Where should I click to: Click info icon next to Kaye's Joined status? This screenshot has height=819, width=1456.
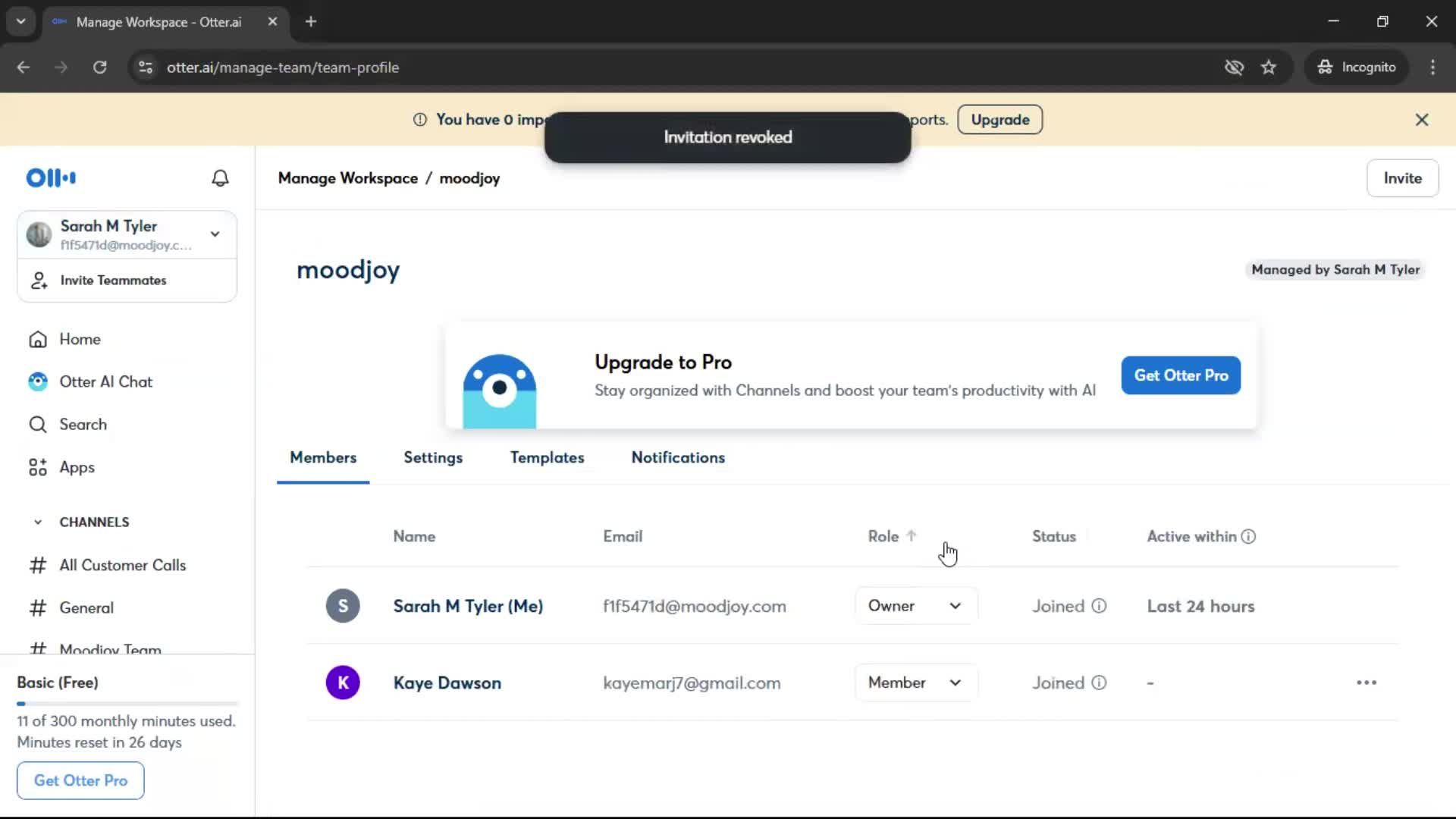(1099, 683)
